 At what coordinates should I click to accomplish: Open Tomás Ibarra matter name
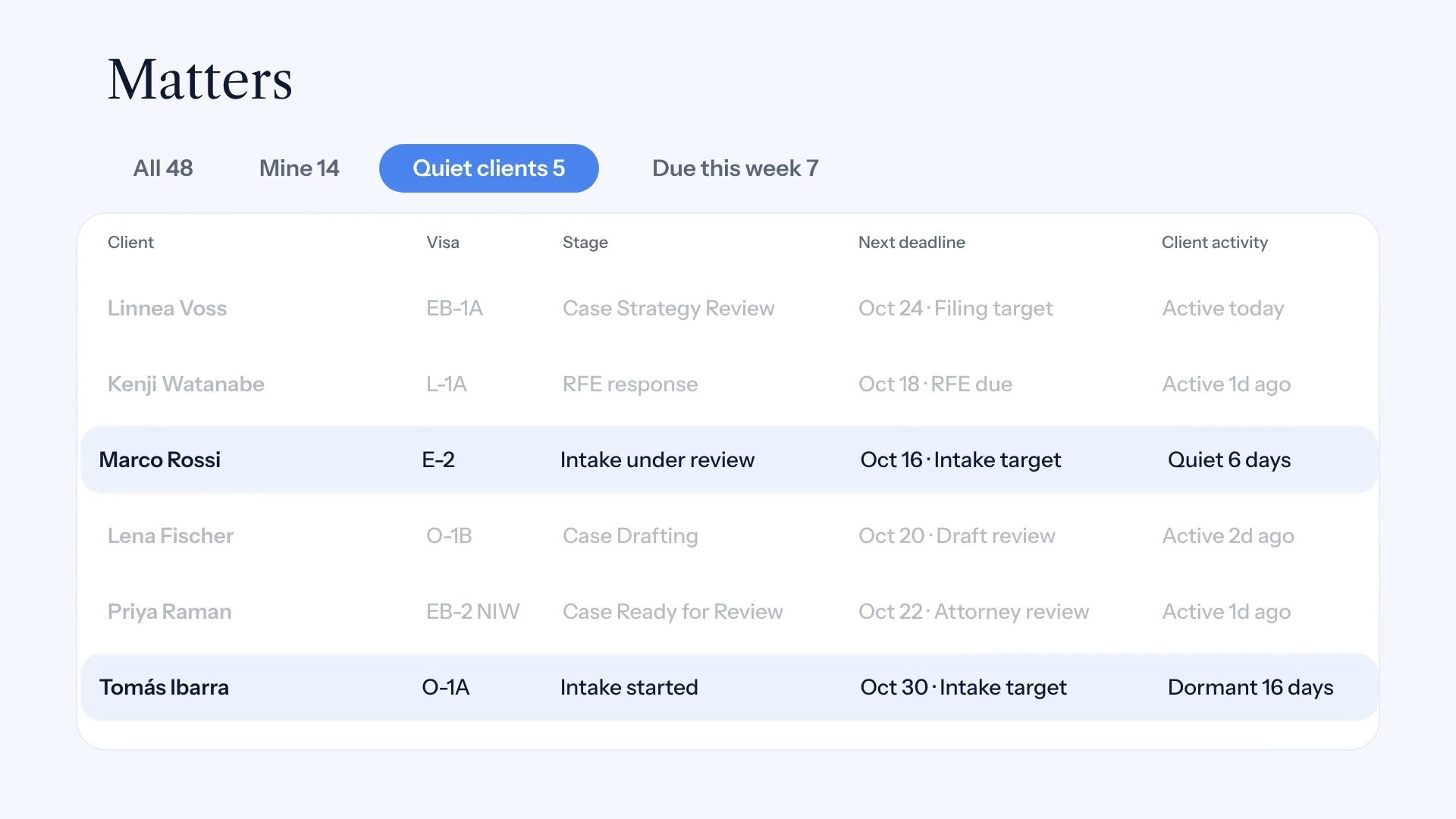click(x=164, y=688)
